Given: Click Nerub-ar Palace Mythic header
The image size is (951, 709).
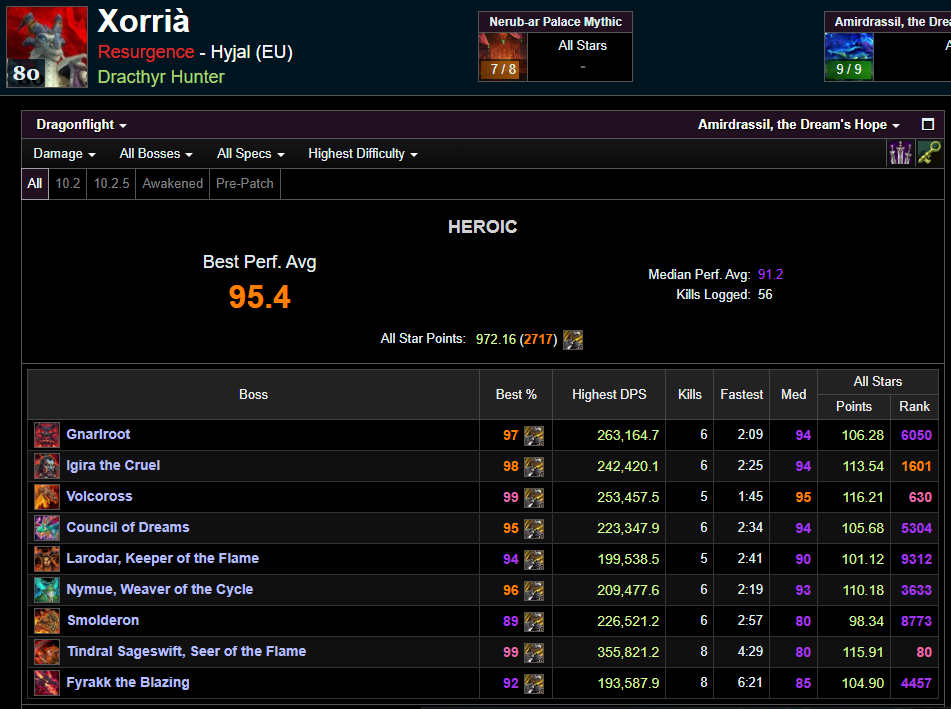Looking at the screenshot, I should pos(556,22).
